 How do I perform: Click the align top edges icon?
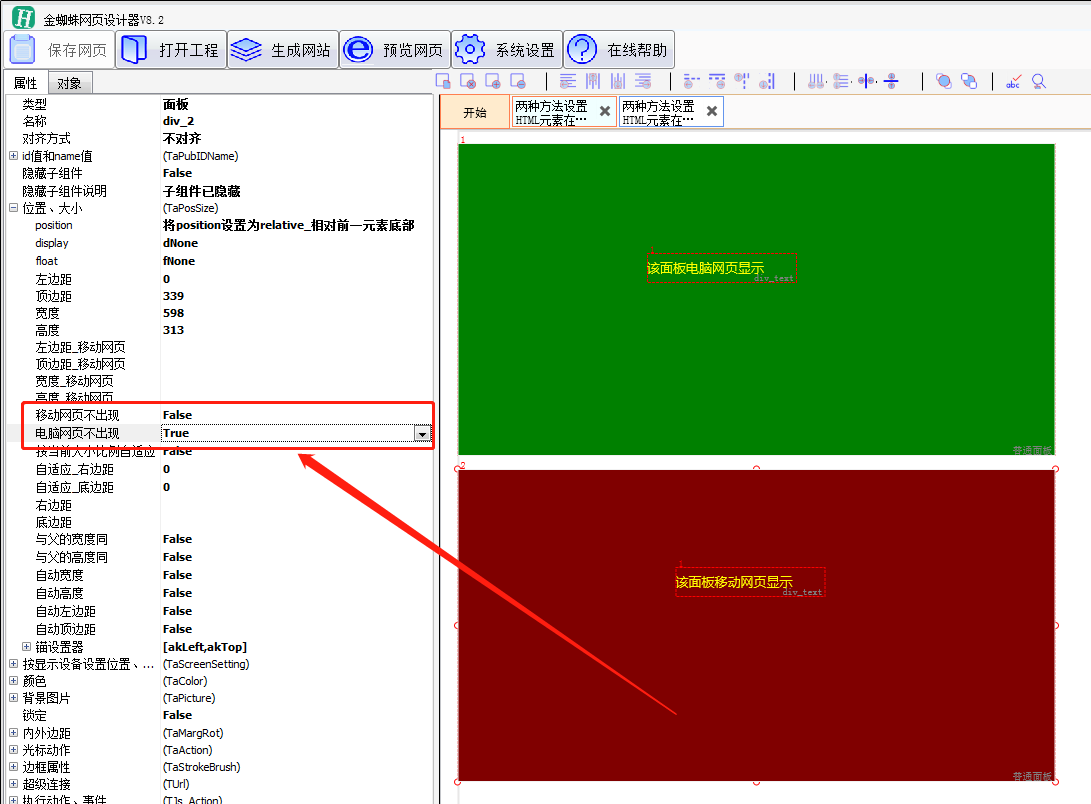coord(593,81)
